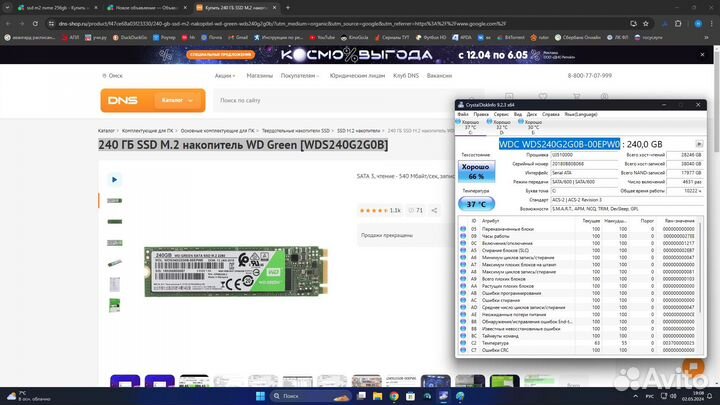
Task: Click the main SSD product image
Action: pos(236,271)
